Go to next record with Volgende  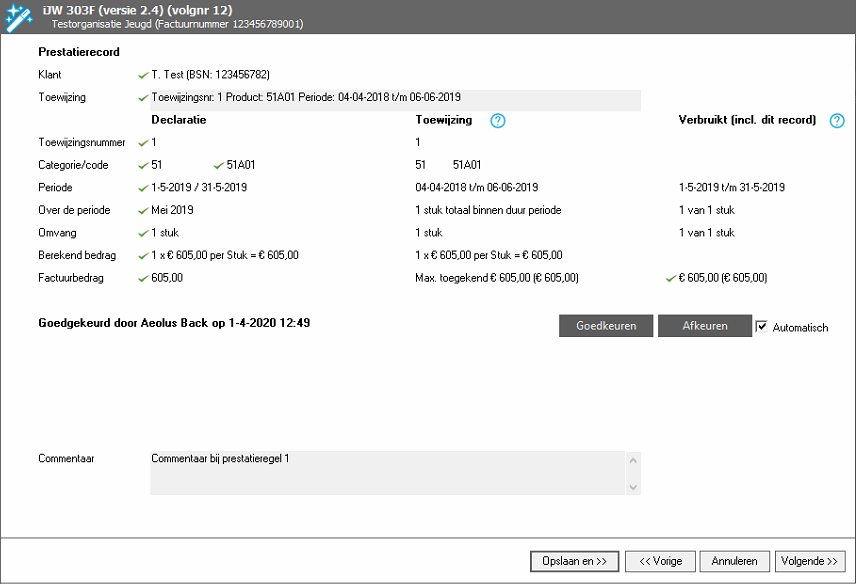click(x=809, y=561)
